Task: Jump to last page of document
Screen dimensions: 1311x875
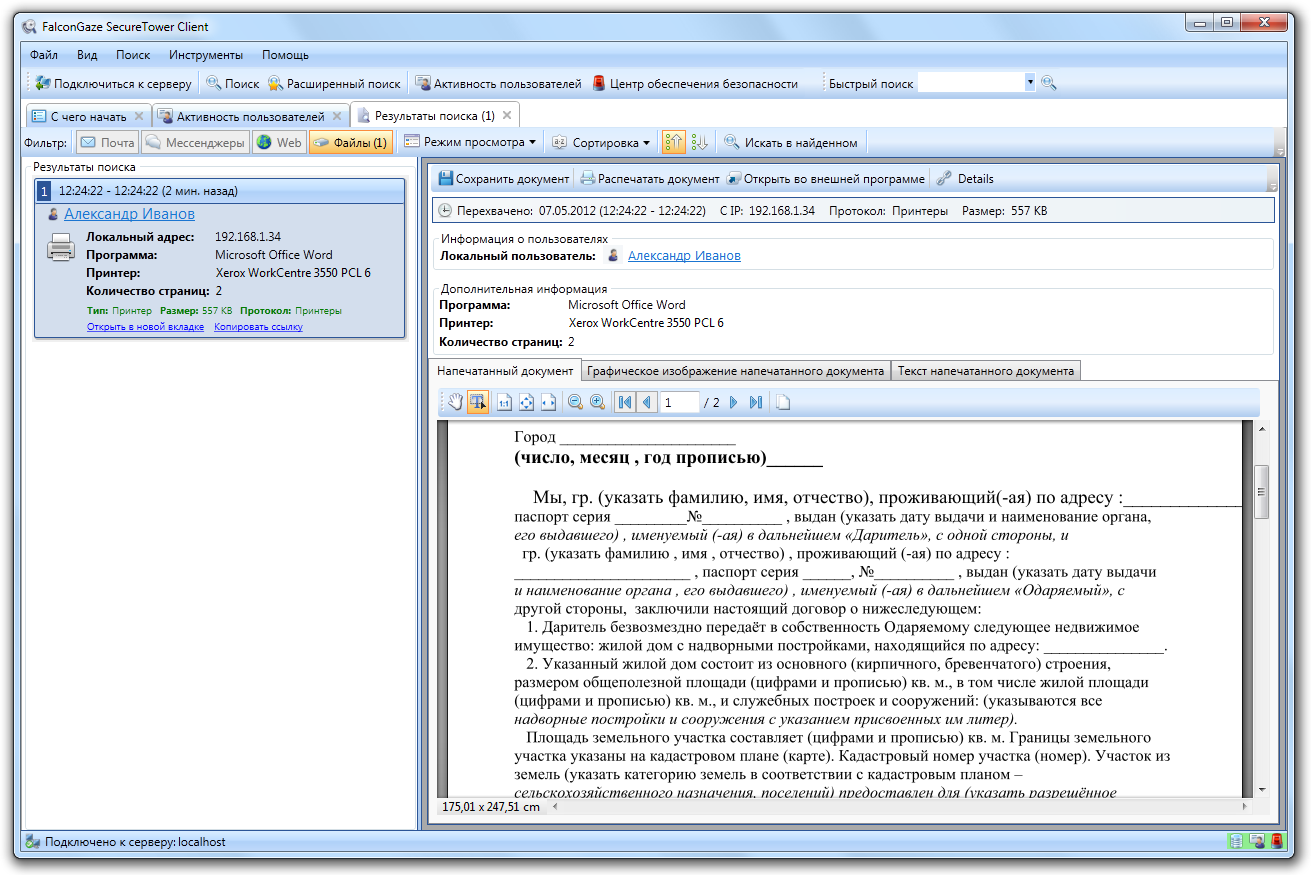Action: [755, 402]
